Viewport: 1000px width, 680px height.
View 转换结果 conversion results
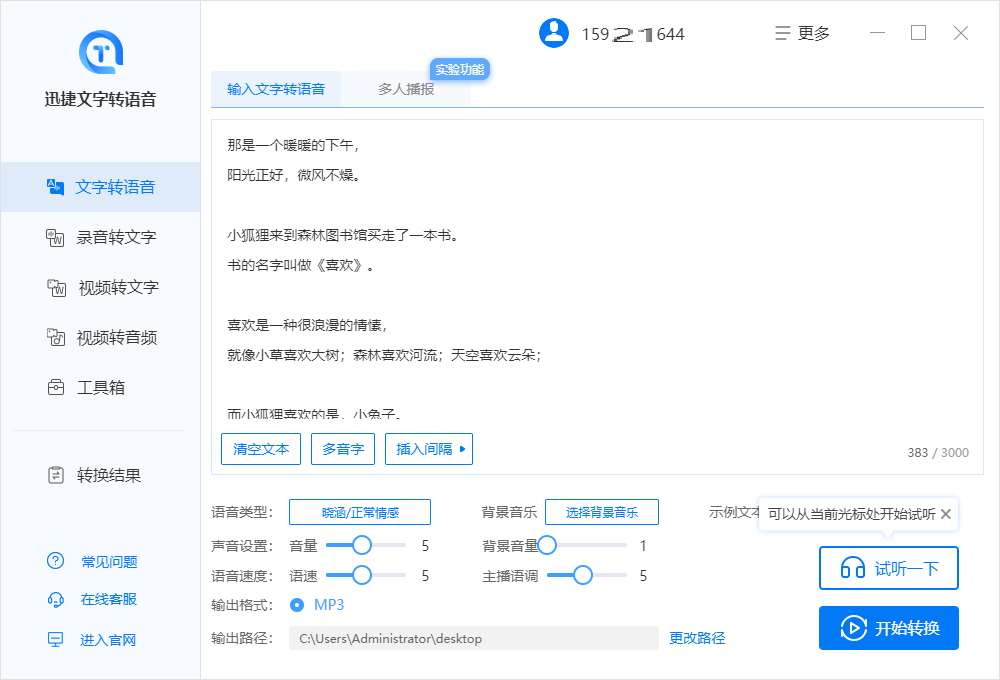(x=95, y=475)
